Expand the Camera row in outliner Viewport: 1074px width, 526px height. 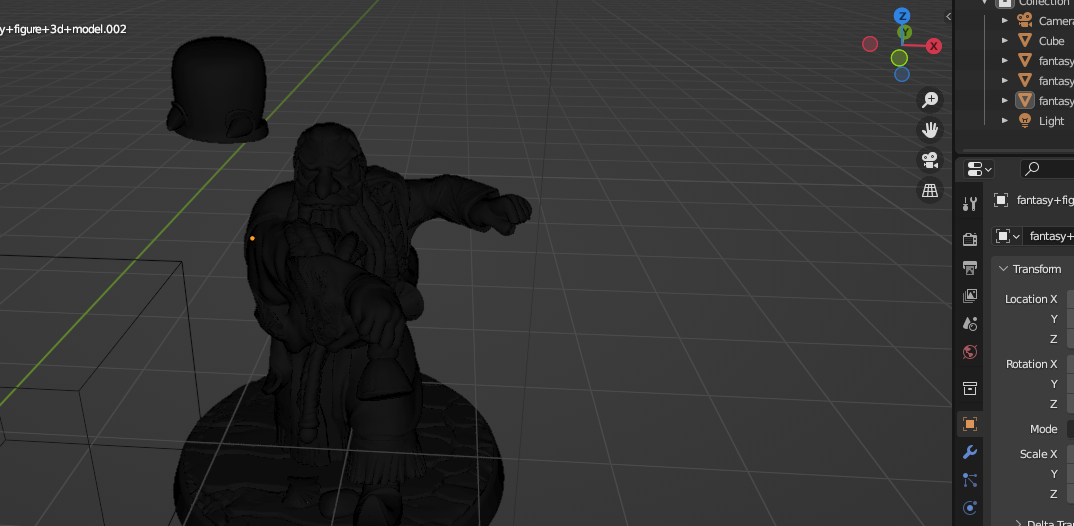pos(1005,21)
